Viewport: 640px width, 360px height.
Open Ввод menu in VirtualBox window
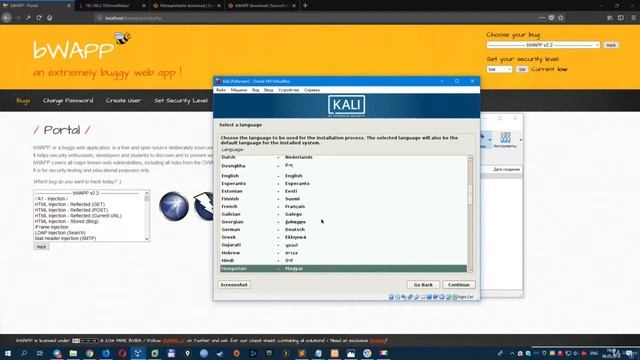[x=269, y=90]
